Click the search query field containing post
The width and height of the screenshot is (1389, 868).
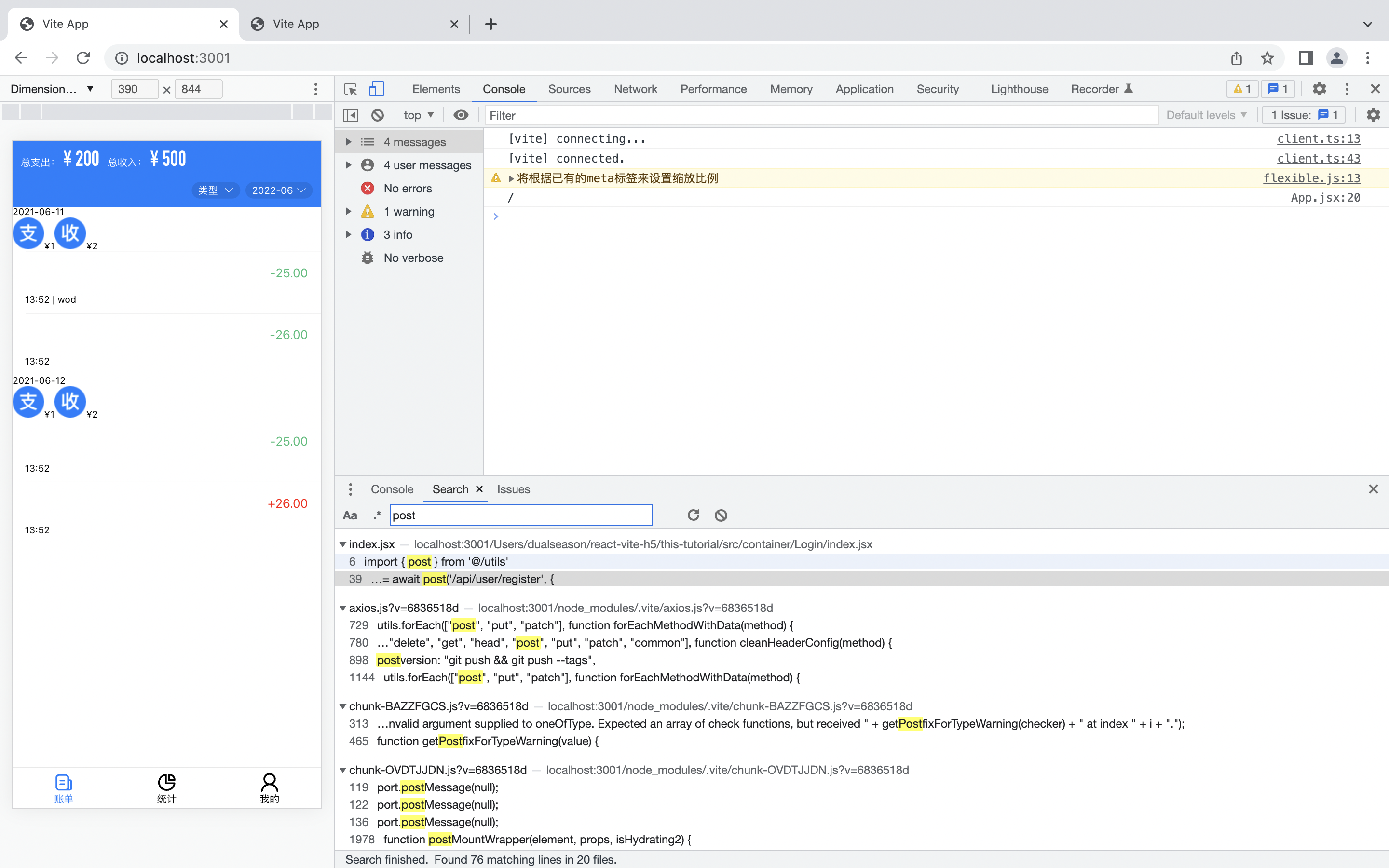[520, 515]
